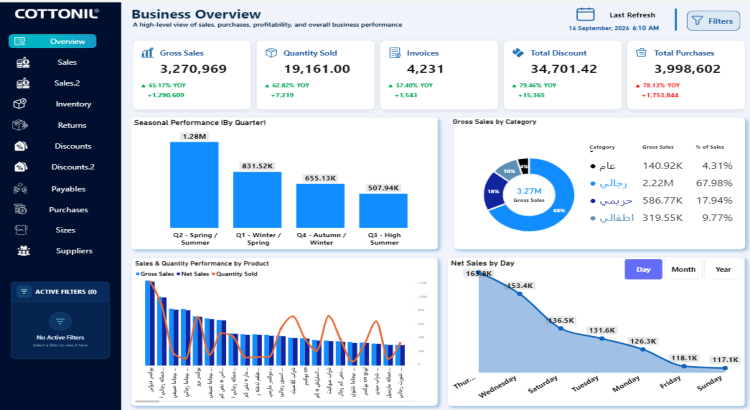Click the 118.1K Friday data point
The height and width of the screenshot is (410, 750).
click(x=684, y=366)
